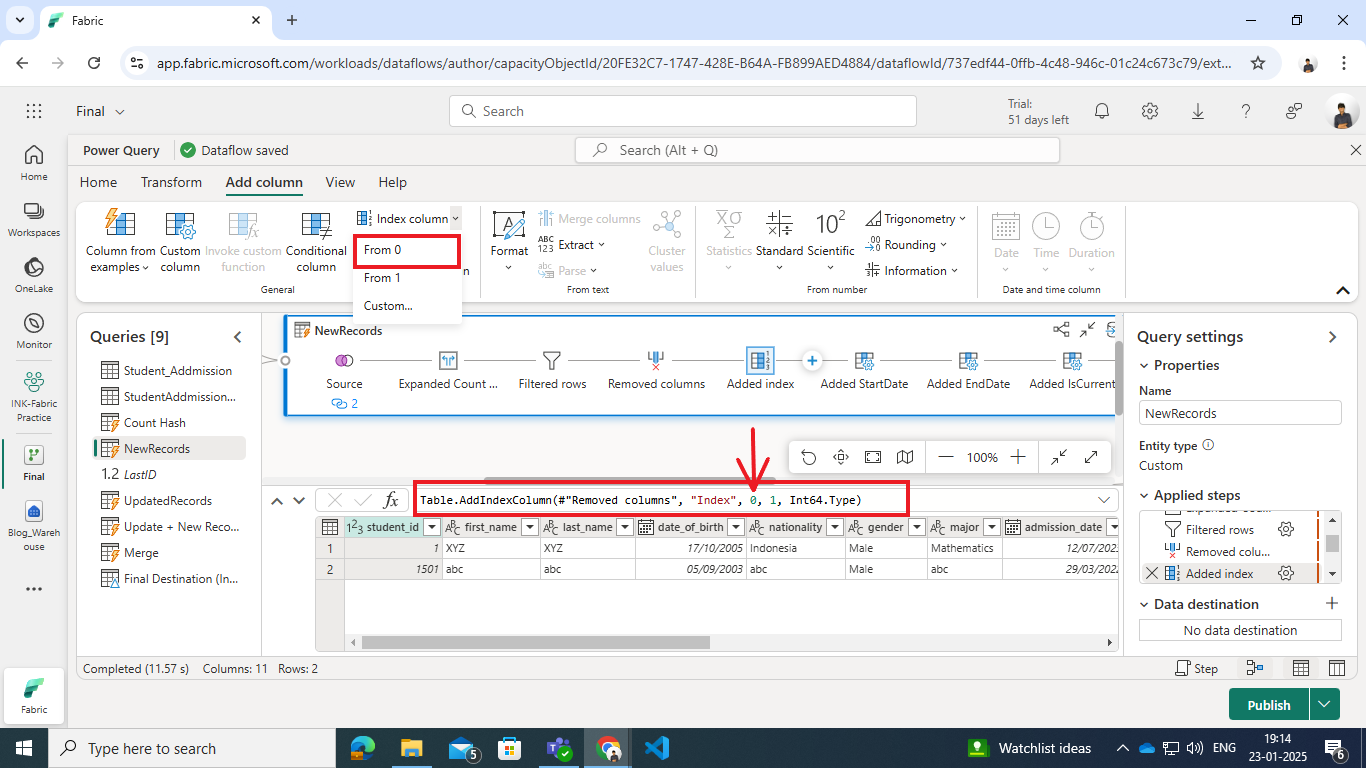Open the Home ribbon tab
1366x768 pixels.
[x=98, y=182]
